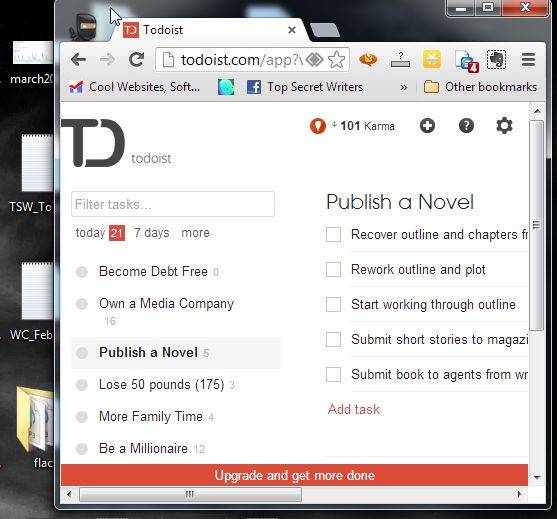Check off Rework outline and plot
The image size is (557, 519).
pyautogui.click(x=333, y=270)
